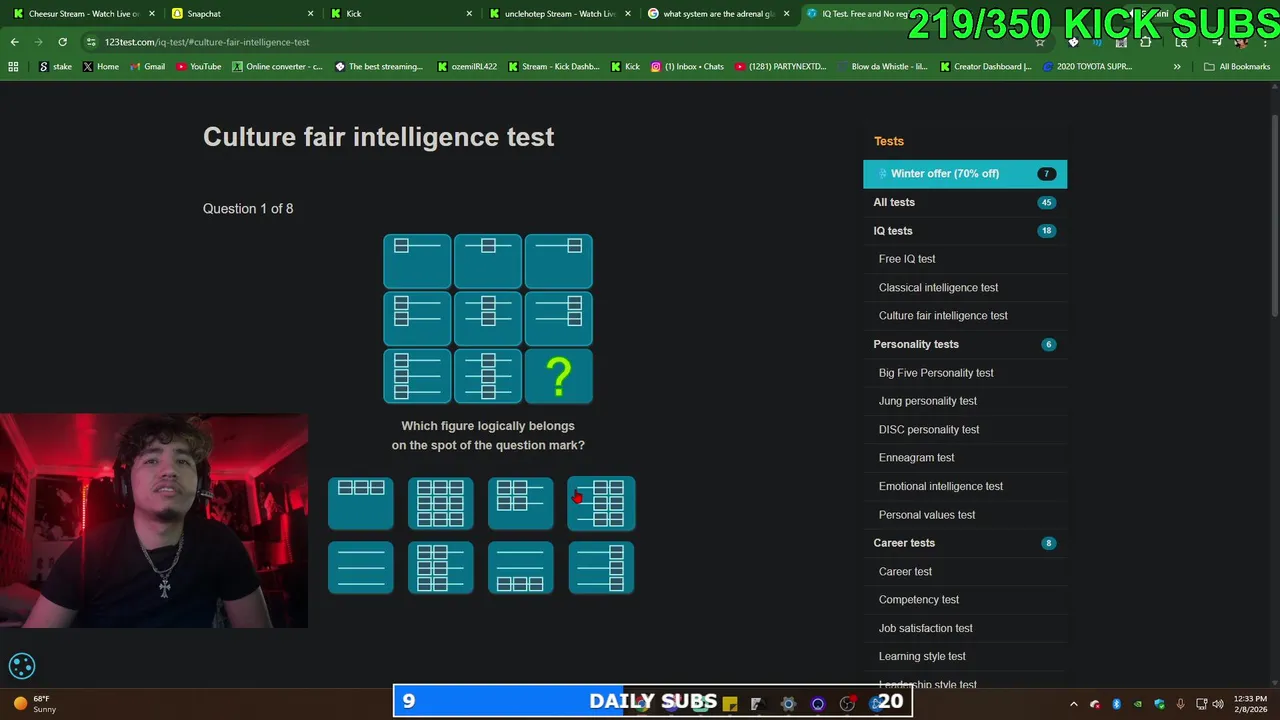
Task: Open All tests category
Action: pyautogui.click(x=965, y=202)
